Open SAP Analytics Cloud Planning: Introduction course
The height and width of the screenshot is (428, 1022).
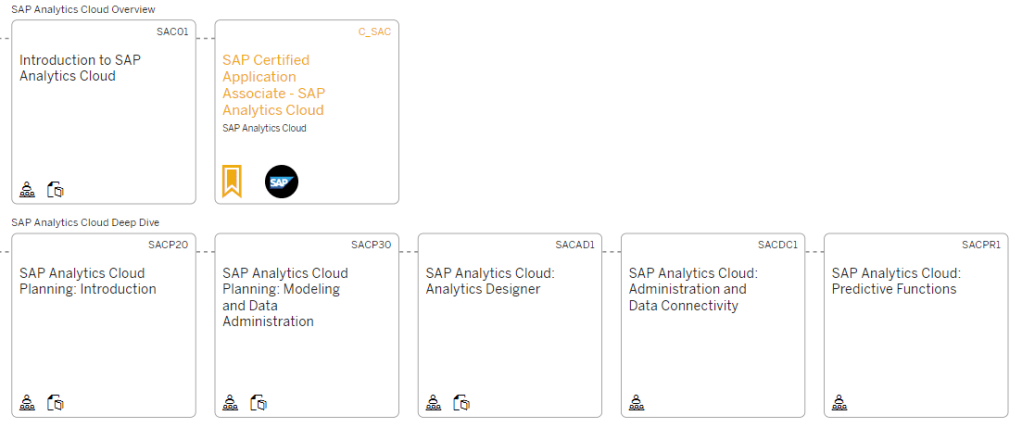87,281
